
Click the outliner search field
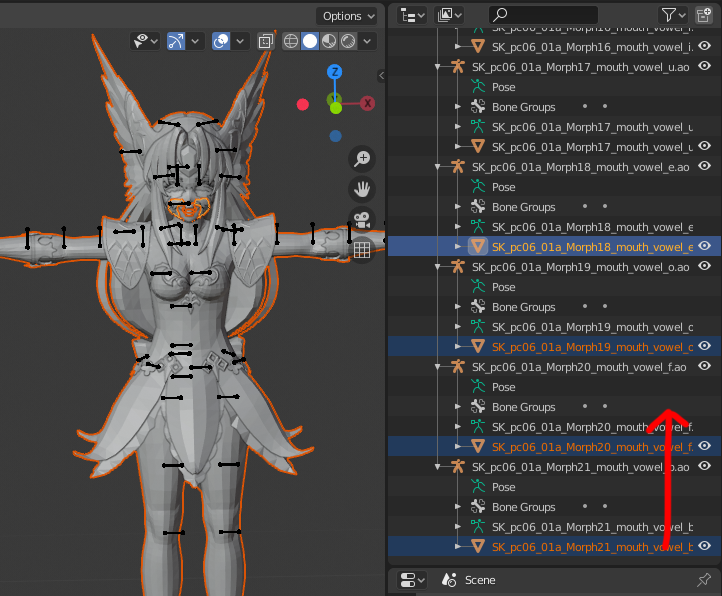543,16
